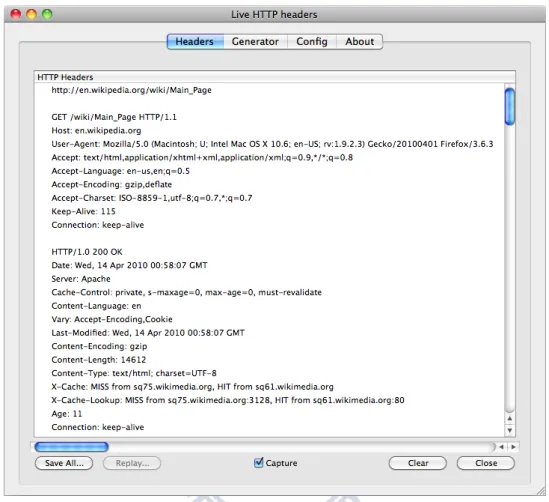Image resolution: width=549 pixels, height=502 pixels.
Task: Select the Cache-Control header line
Action: [x=186, y=292]
